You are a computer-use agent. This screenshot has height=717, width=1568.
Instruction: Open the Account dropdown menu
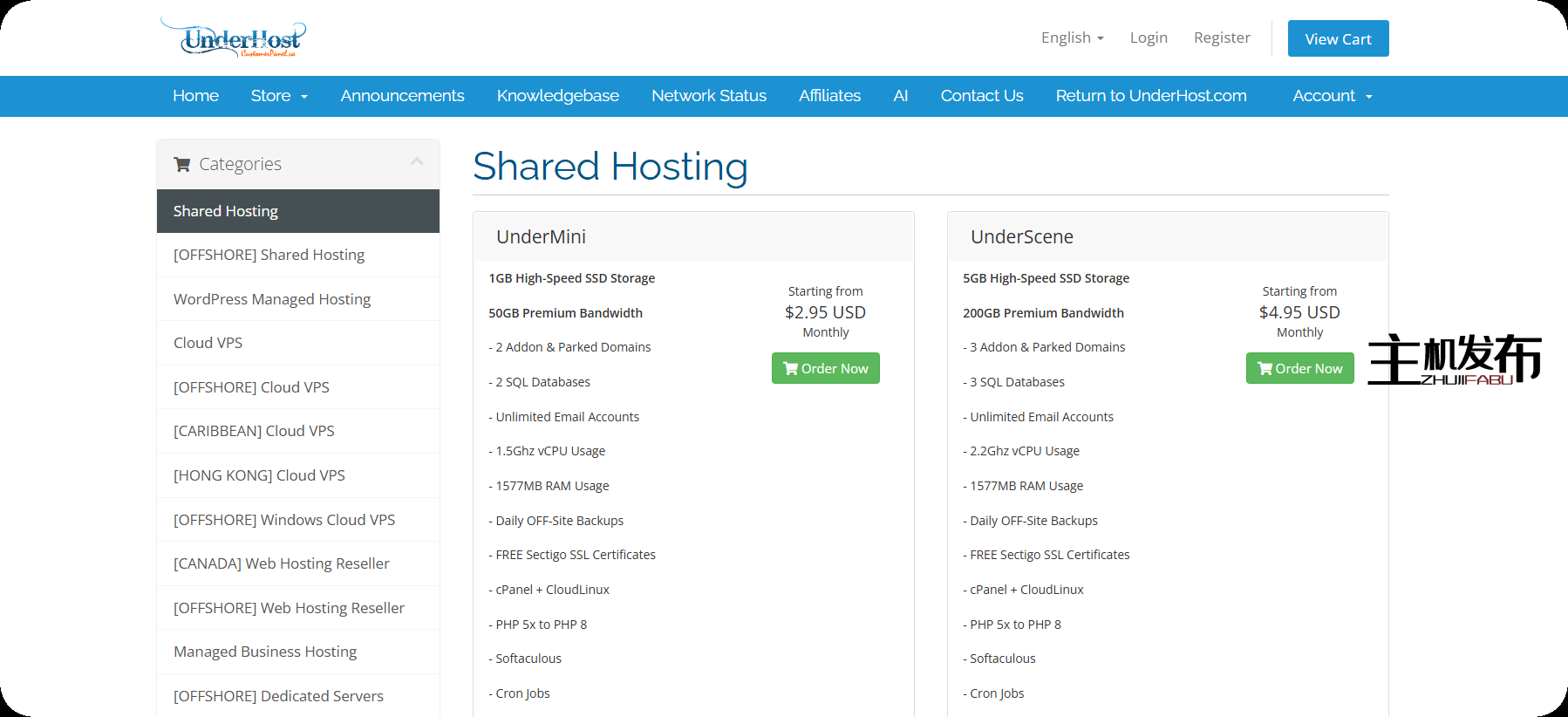[1333, 96]
